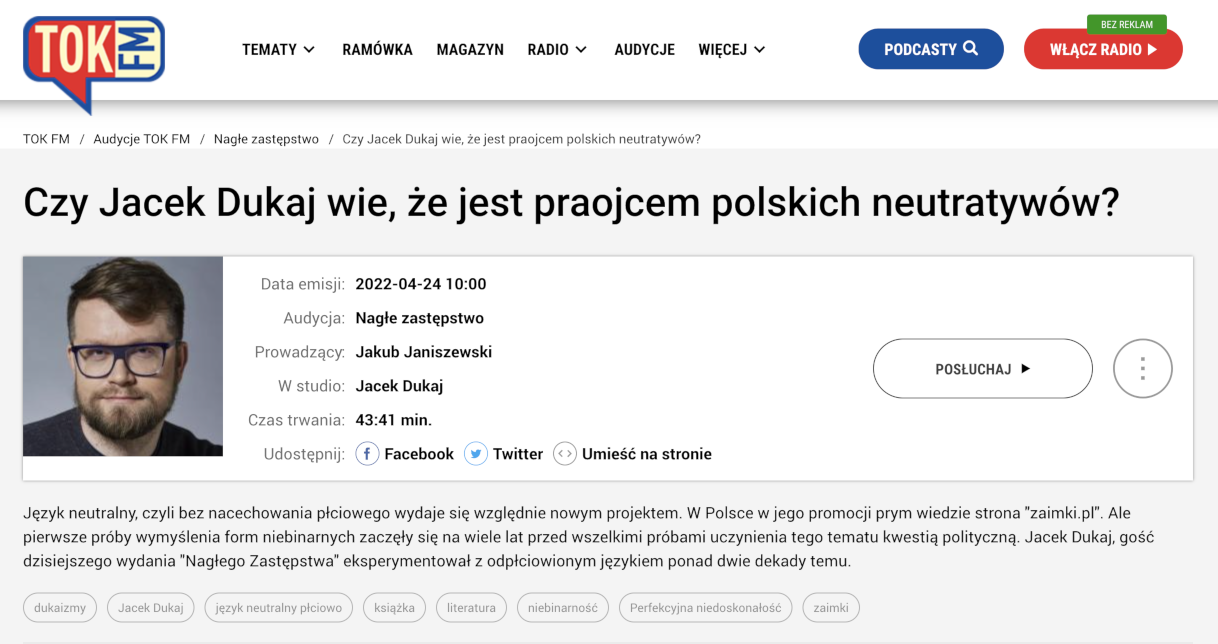This screenshot has height=644, width=1218.
Task: Click the POSŁUCHAJ button
Action: (x=983, y=369)
